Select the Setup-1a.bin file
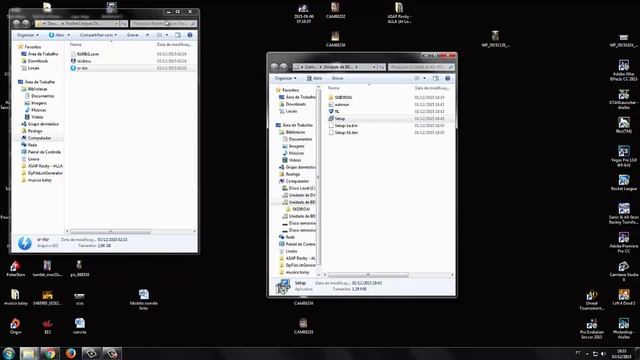The image size is (640, 360). 346,126
